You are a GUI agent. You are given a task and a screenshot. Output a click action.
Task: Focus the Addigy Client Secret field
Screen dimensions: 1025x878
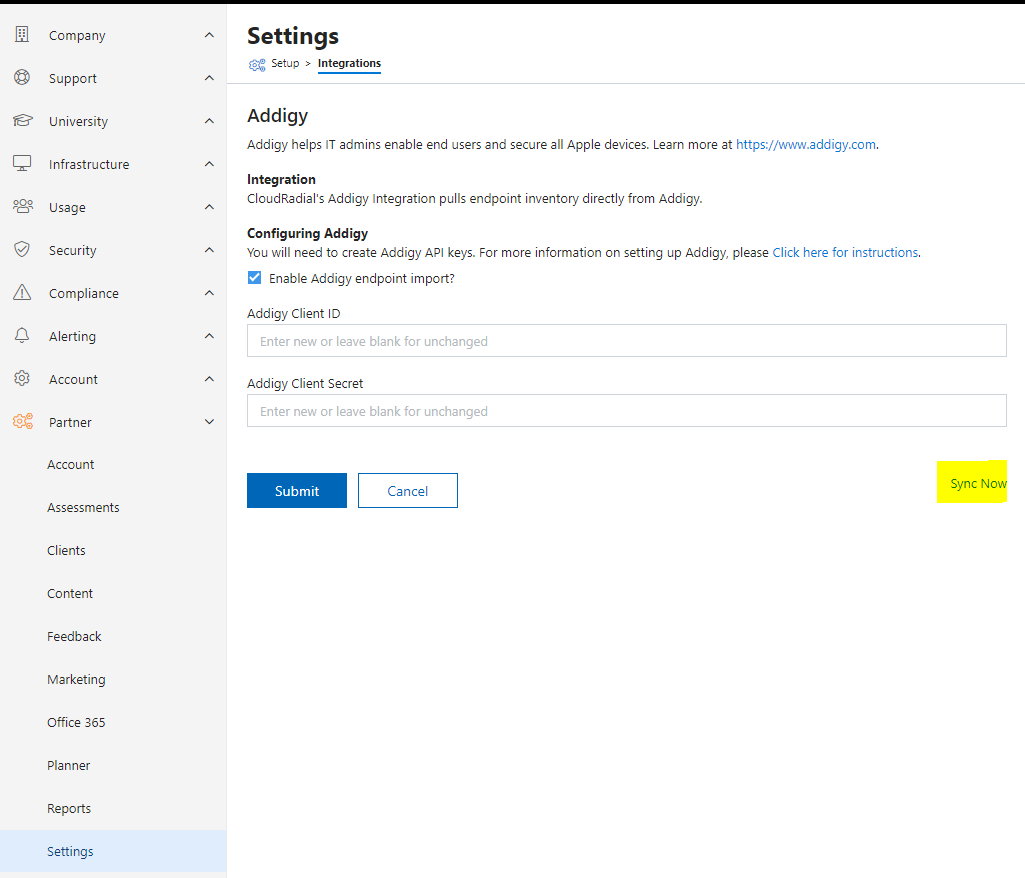click(626, 411)
